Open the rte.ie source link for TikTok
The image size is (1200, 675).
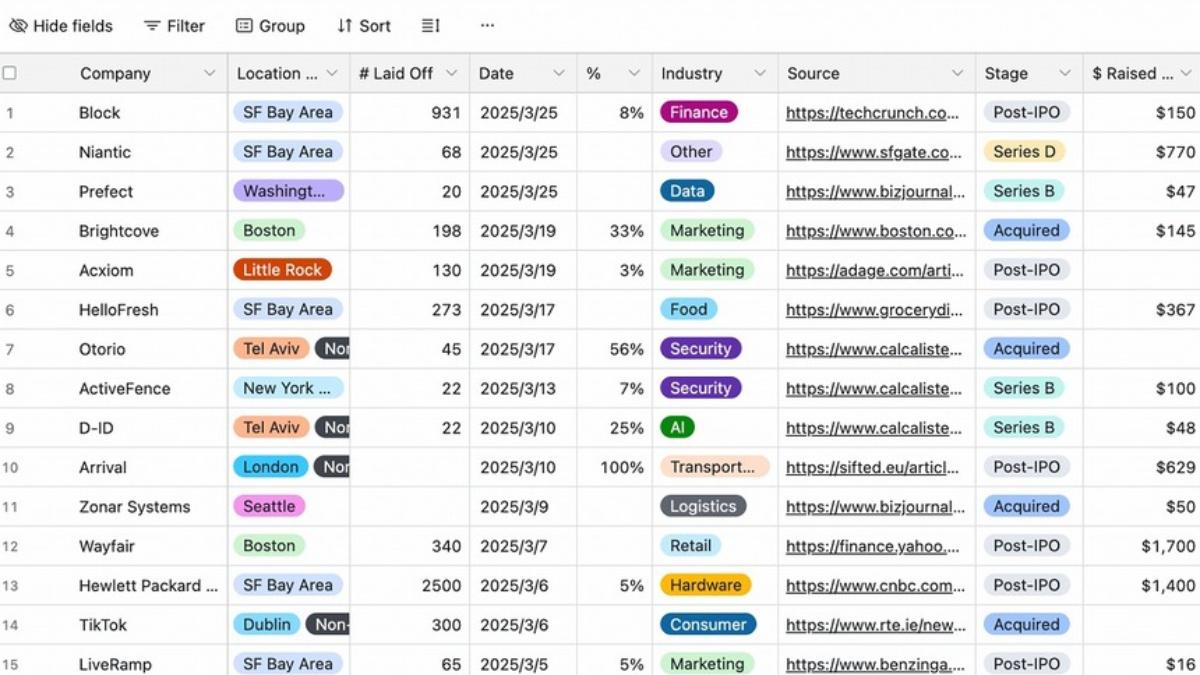coord(876,625)
